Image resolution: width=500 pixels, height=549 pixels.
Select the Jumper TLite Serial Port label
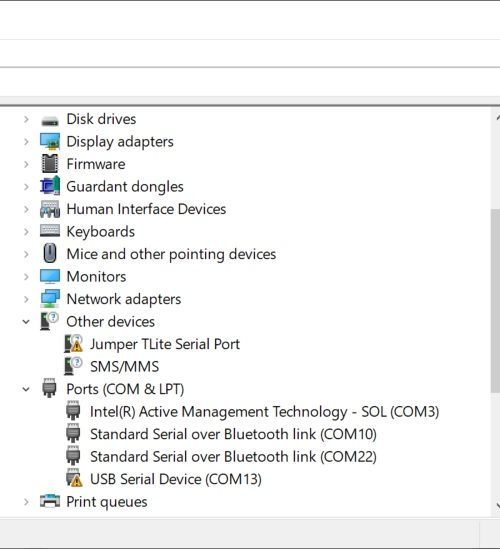click(165, 344)
